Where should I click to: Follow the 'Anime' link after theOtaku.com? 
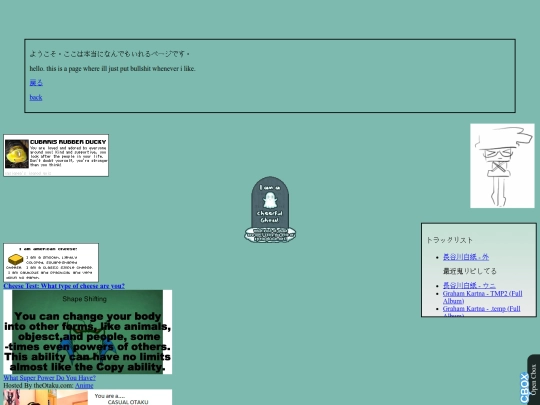pos(84,385)
